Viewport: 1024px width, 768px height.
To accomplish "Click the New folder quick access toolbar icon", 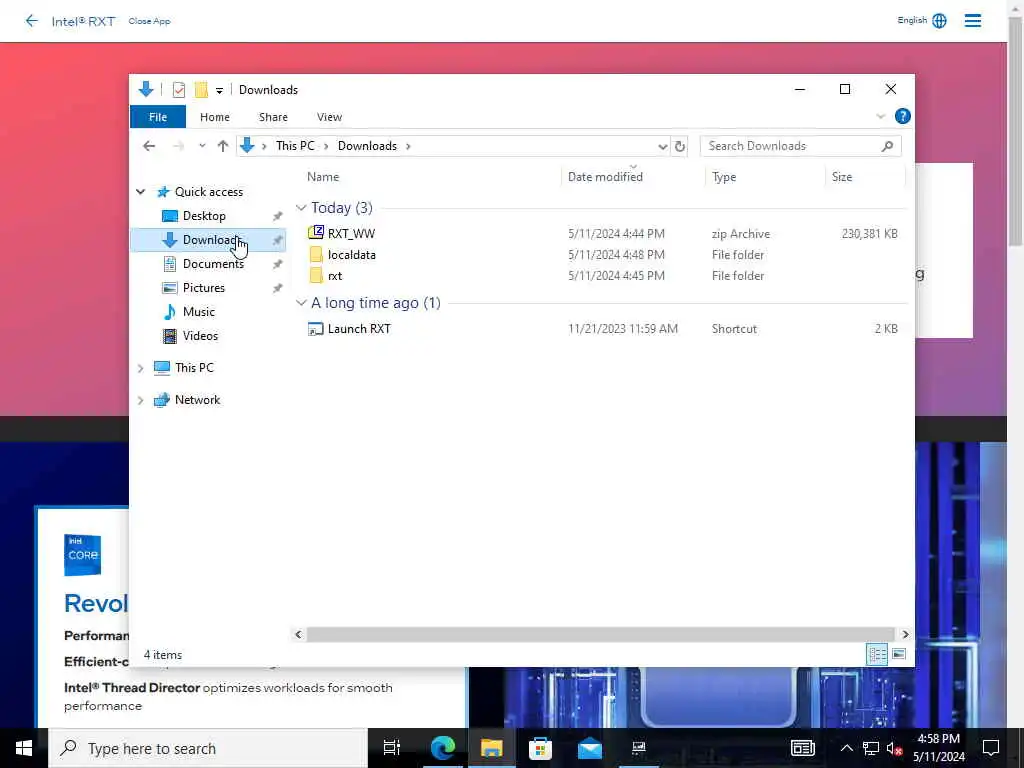I will (x=201, y=90).
